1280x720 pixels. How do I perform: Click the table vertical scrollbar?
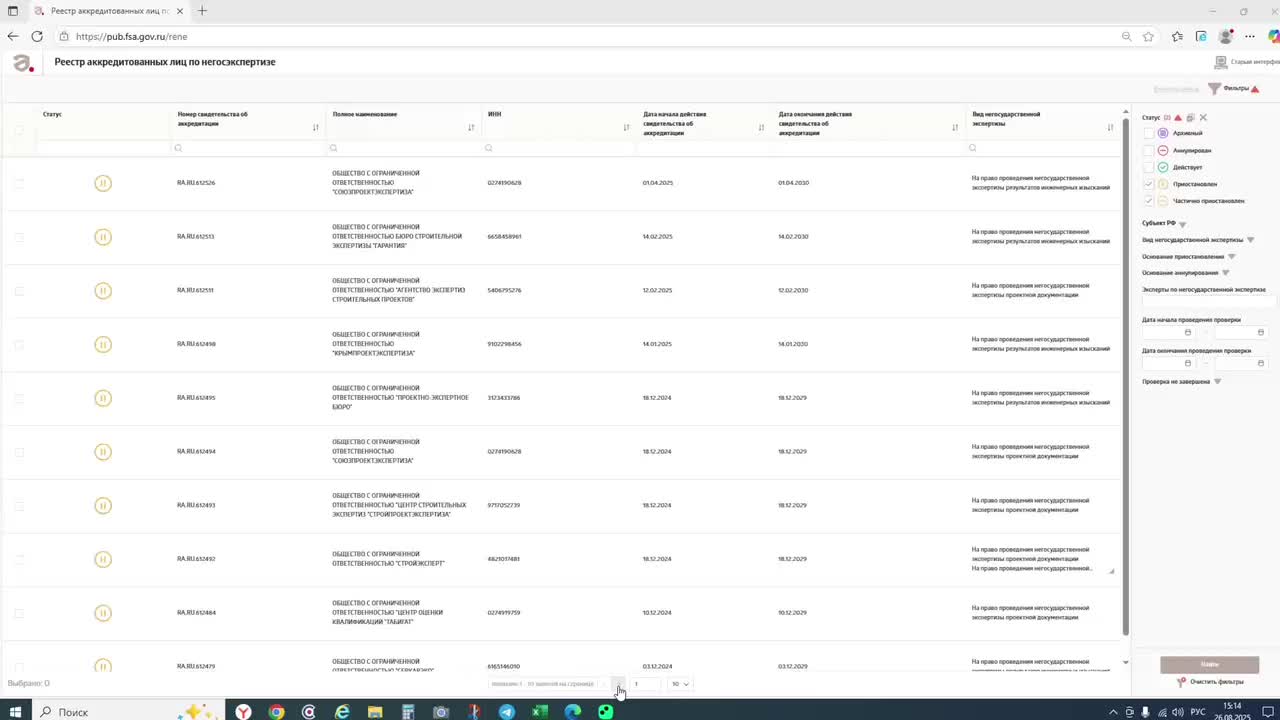[1125, 375]
